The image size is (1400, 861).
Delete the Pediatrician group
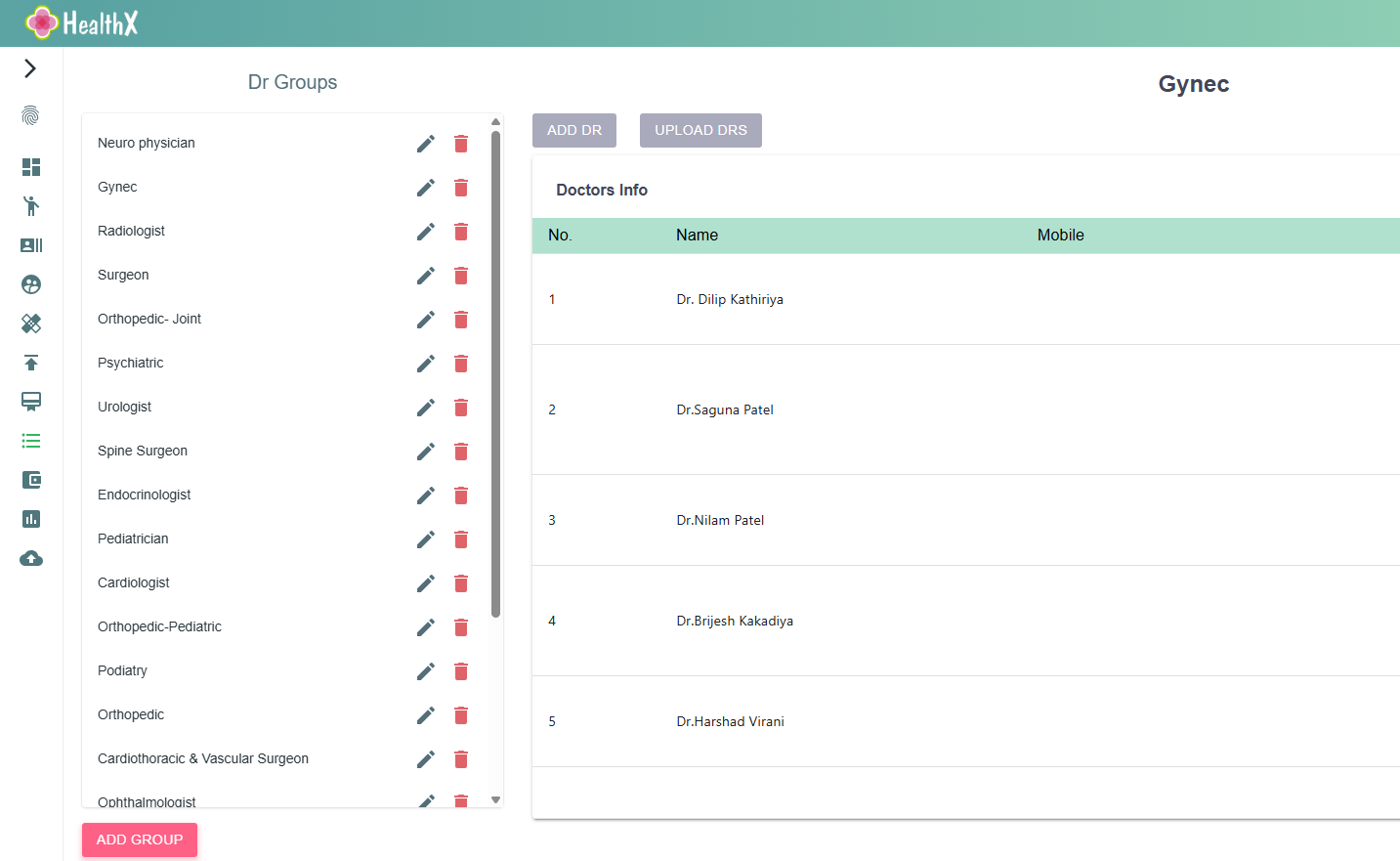[x=460, y=539]
